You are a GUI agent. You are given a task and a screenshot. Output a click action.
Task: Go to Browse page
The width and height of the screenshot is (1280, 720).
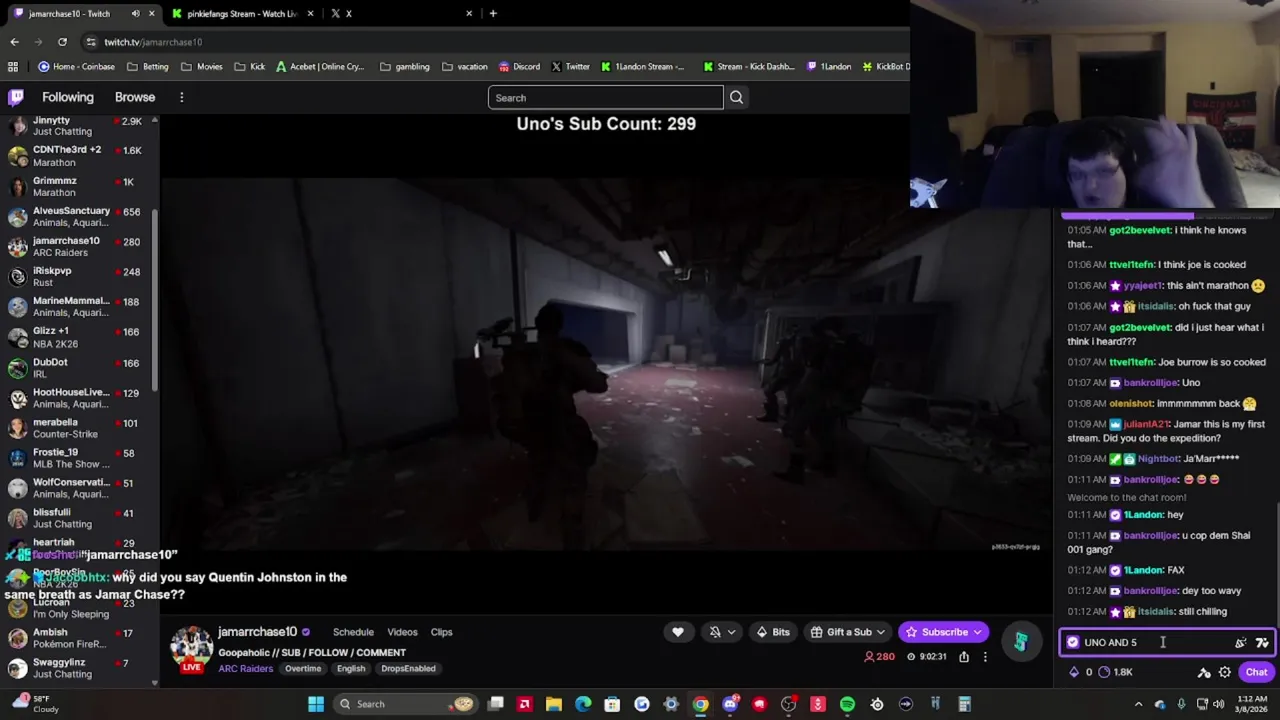[135, 97]
